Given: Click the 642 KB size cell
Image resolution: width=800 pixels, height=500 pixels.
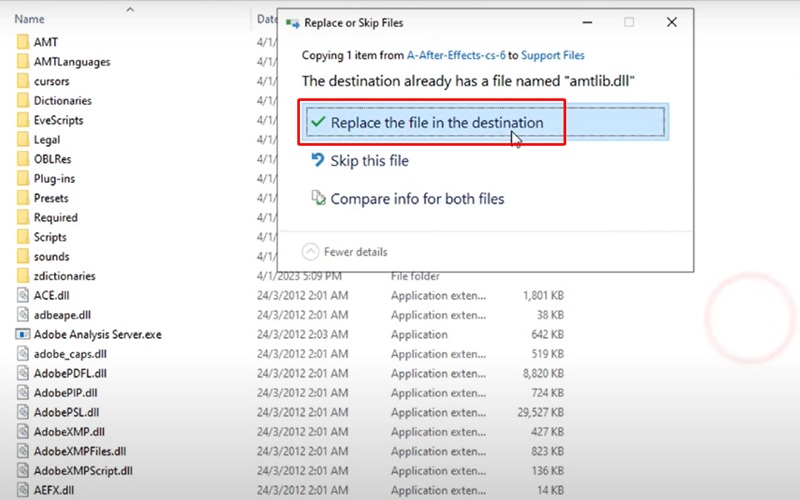Looking at the screenshot, I should click(547, 335).
